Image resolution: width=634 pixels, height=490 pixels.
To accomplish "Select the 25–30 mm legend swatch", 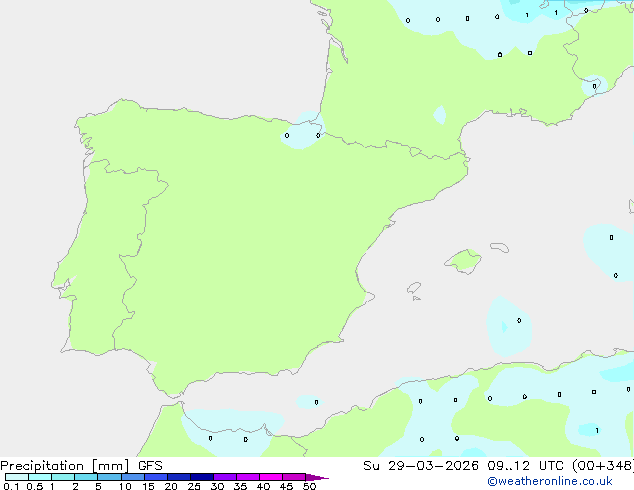I will pyautogui.click(x=202, y=477).
